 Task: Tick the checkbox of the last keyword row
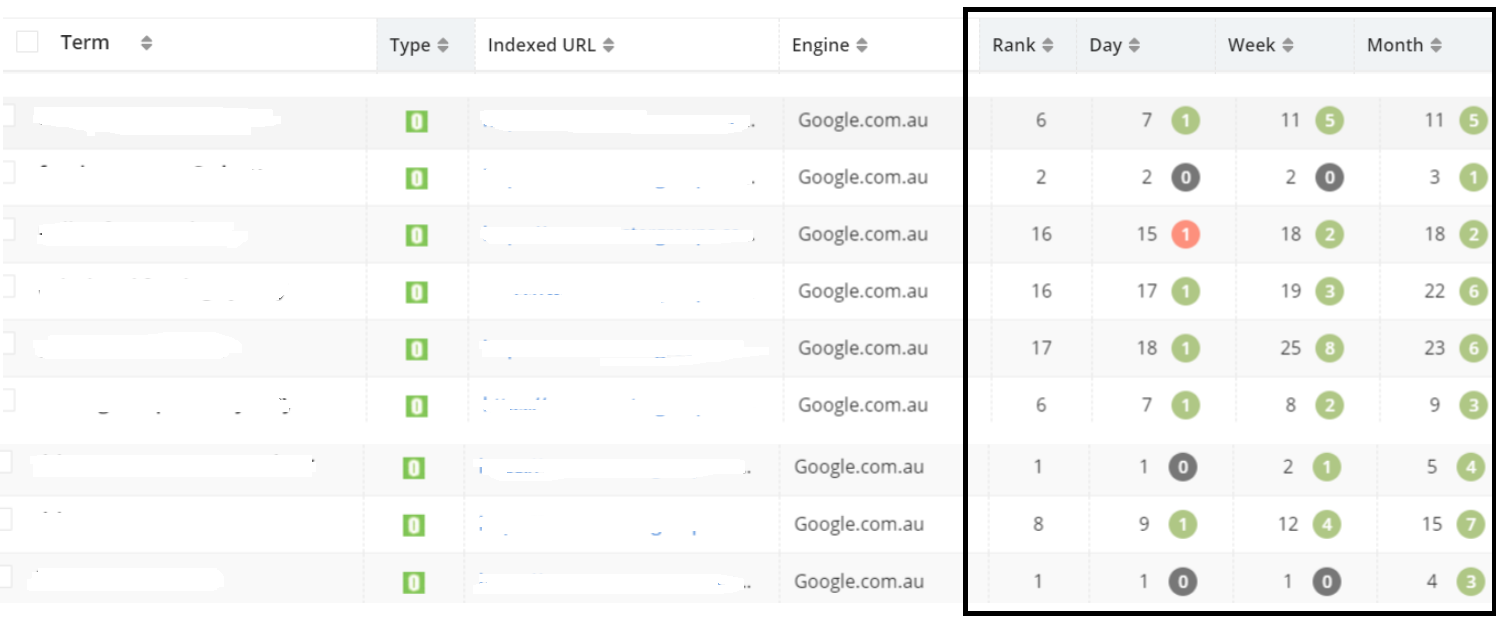click(8, 577)
